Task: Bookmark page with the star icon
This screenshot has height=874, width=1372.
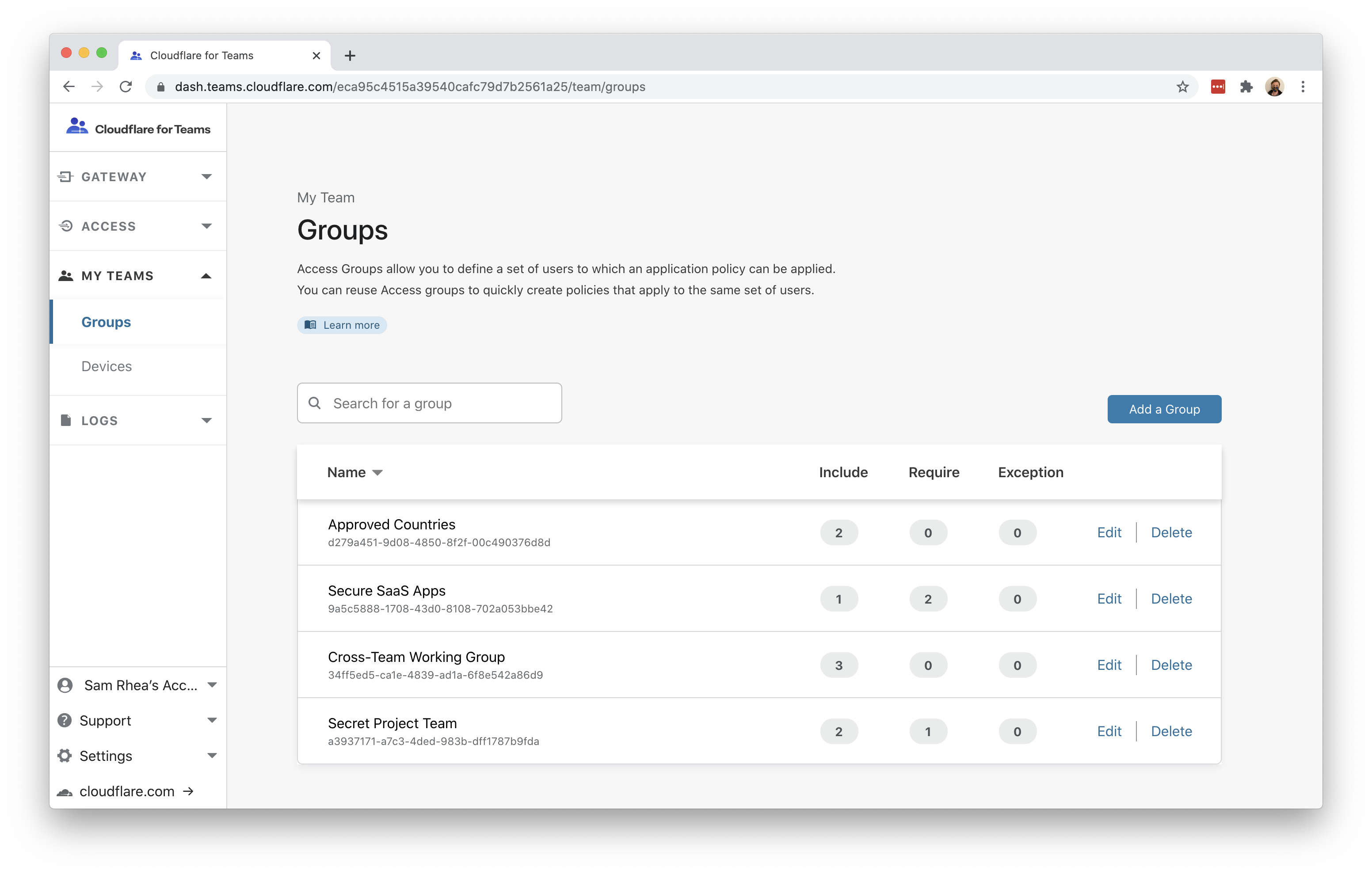Action: 1182,87
